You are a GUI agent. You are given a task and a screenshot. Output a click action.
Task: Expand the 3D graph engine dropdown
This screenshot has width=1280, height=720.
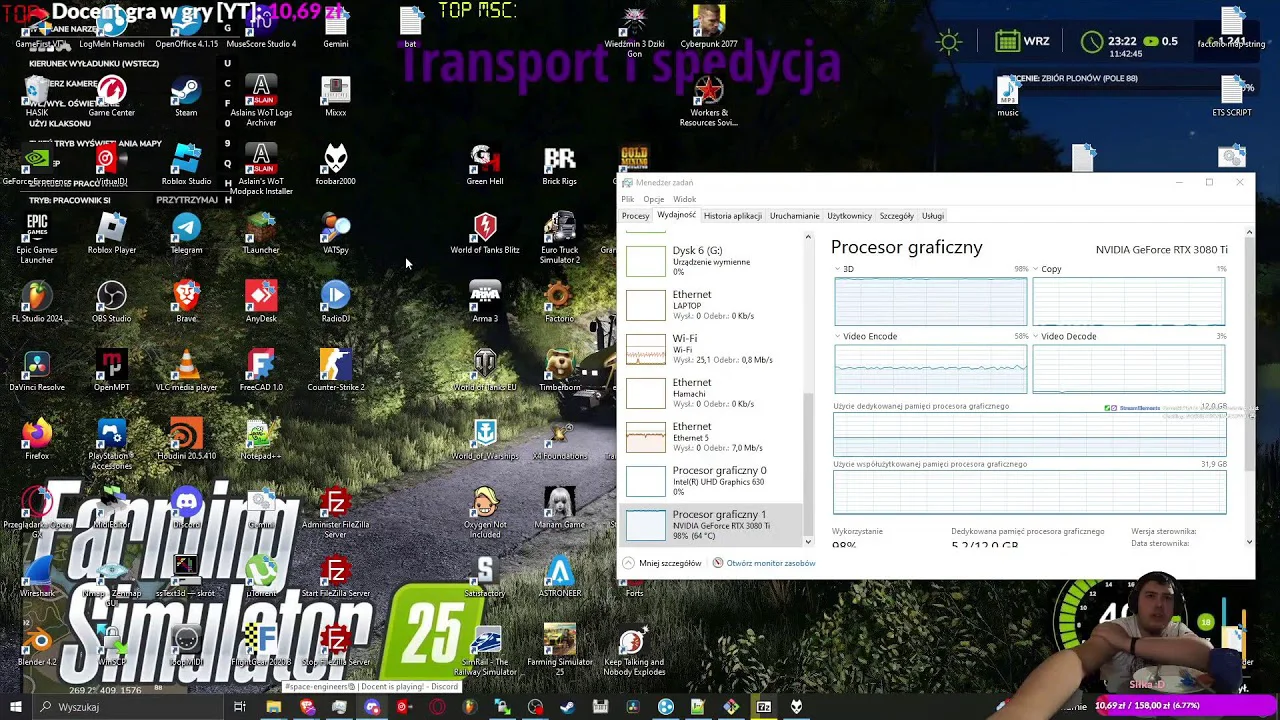[838, 269]
